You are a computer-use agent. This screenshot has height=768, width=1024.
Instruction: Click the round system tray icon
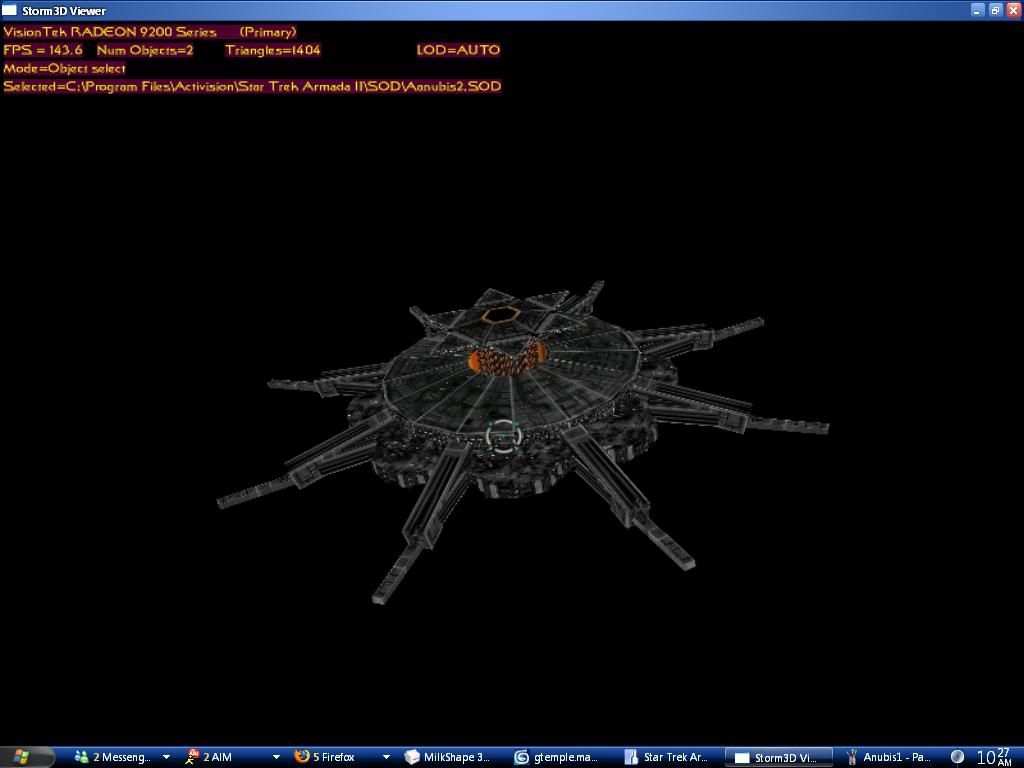(957, 756)
